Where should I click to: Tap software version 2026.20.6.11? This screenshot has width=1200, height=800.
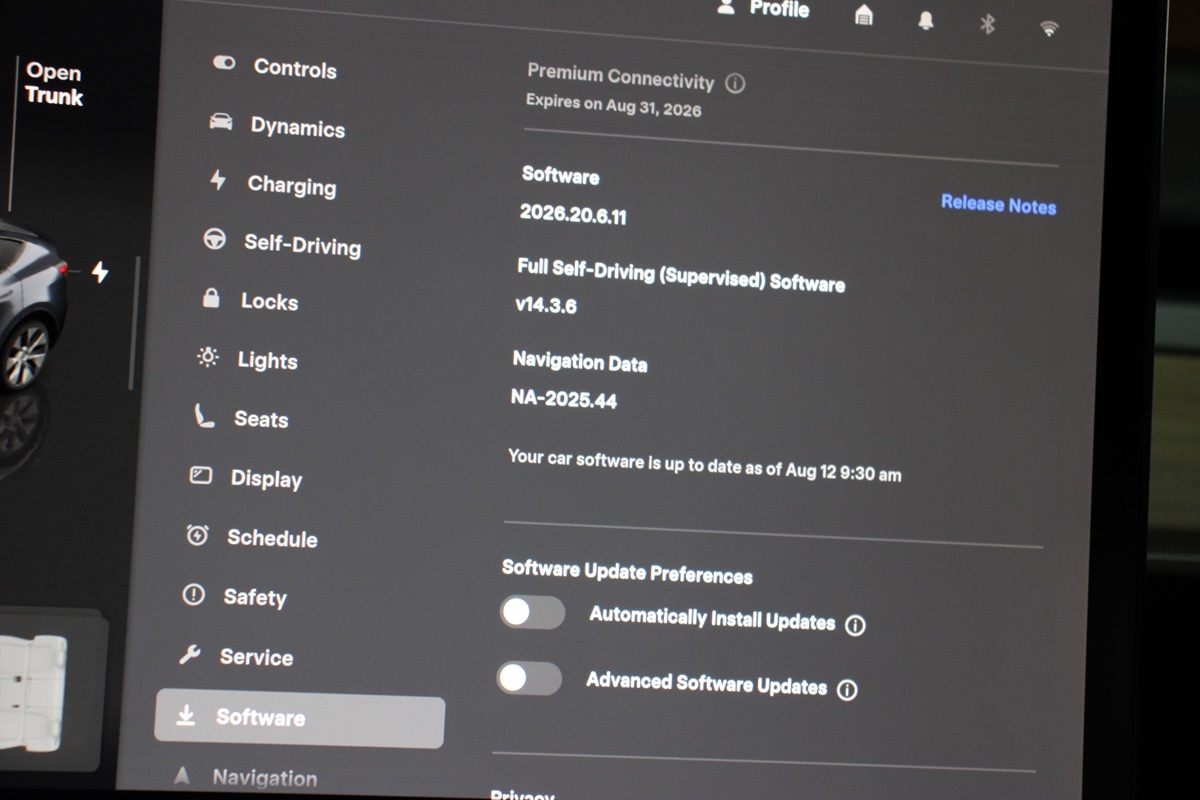pos(573,214)
